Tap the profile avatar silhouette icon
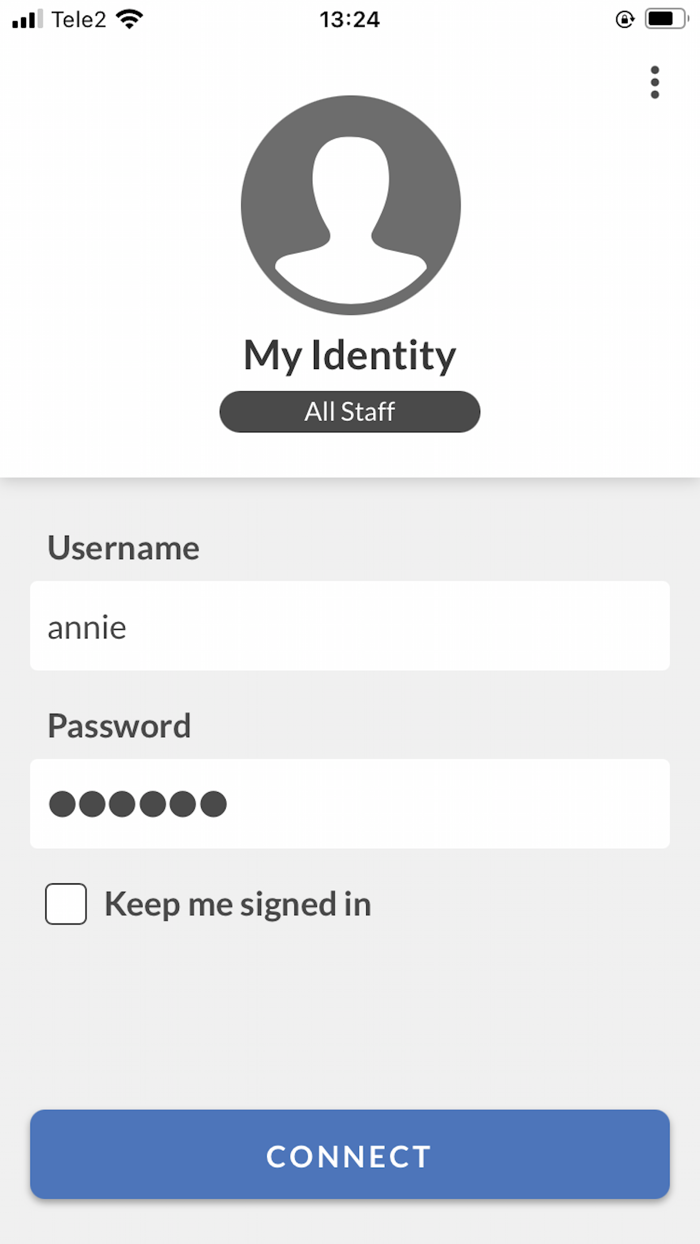 [x=350, y=203]
